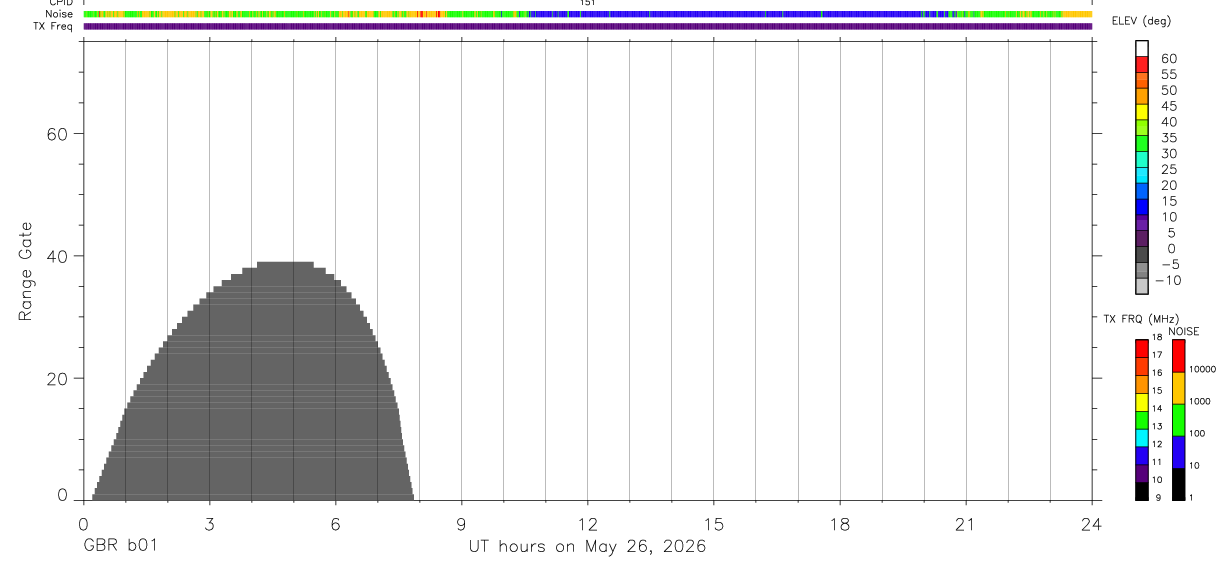The width and height of the screenshot is (1228, 567).
Task: Click the "9" value in TX FRQ legend
Action: point(1158,497)
